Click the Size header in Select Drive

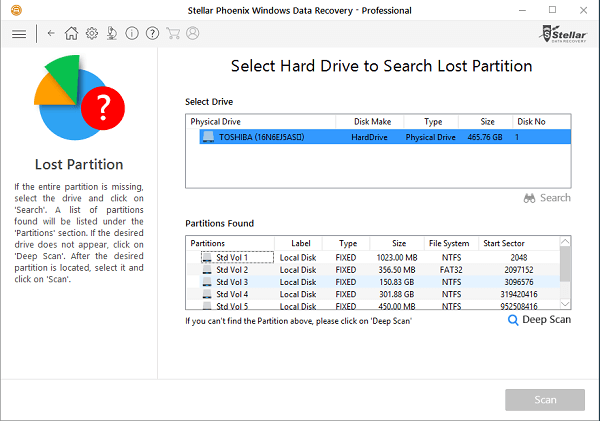(486, 122)
